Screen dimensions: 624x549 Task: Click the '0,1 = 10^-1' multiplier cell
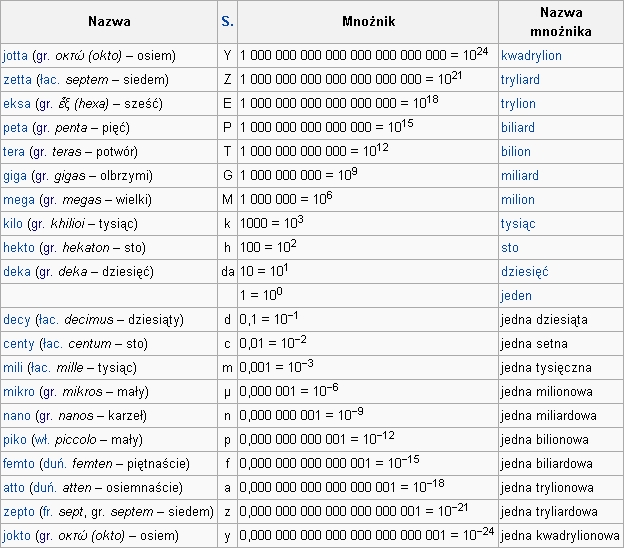tap(368, 320)
